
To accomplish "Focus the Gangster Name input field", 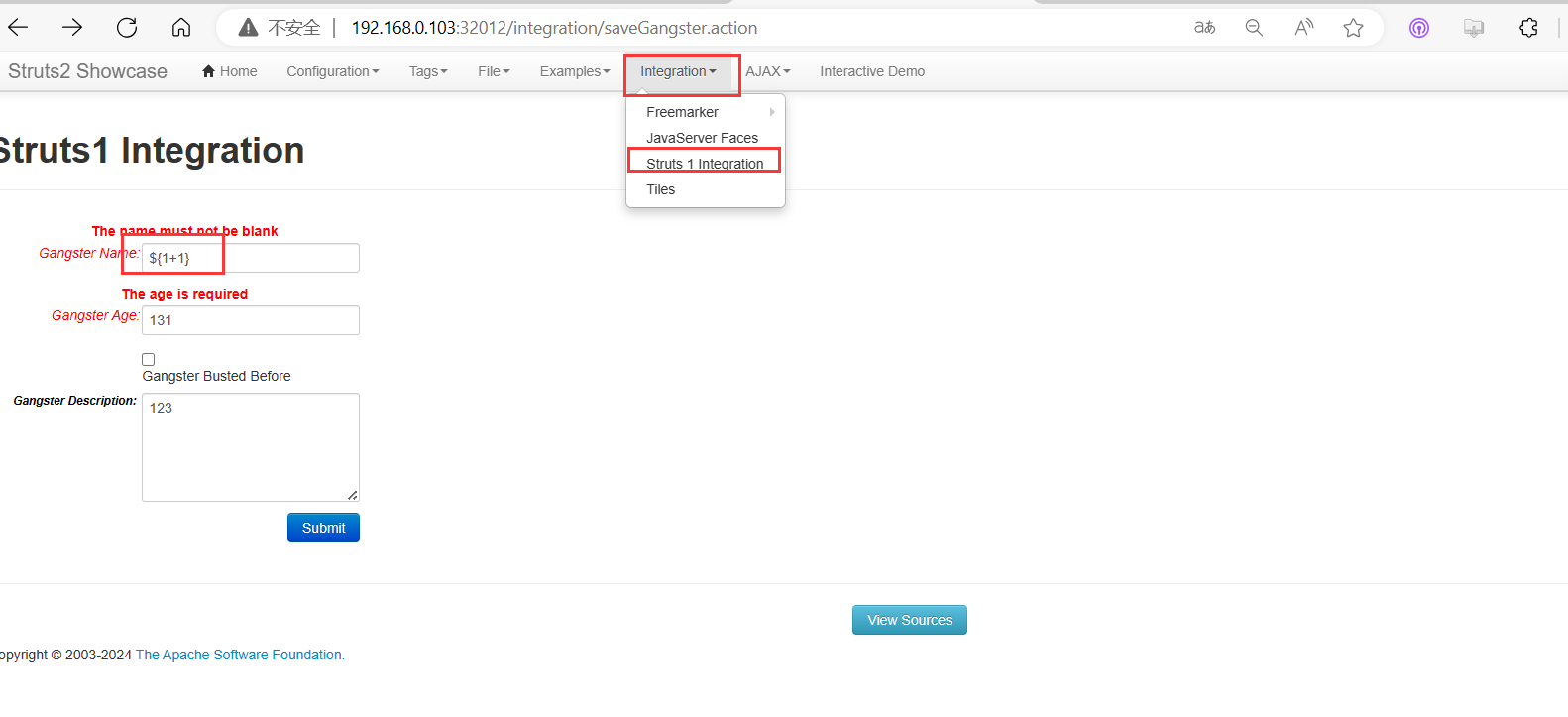I will pyautogui.click(x=251, y=258).
